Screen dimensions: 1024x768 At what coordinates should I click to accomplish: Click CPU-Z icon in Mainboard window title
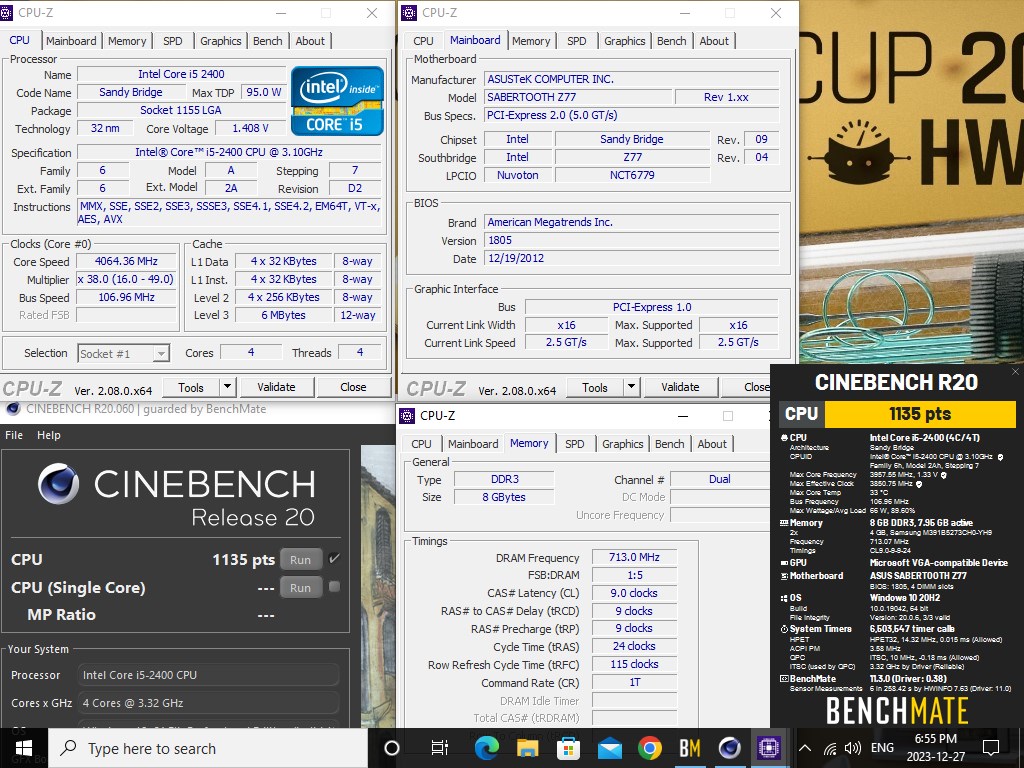(409, 12)
